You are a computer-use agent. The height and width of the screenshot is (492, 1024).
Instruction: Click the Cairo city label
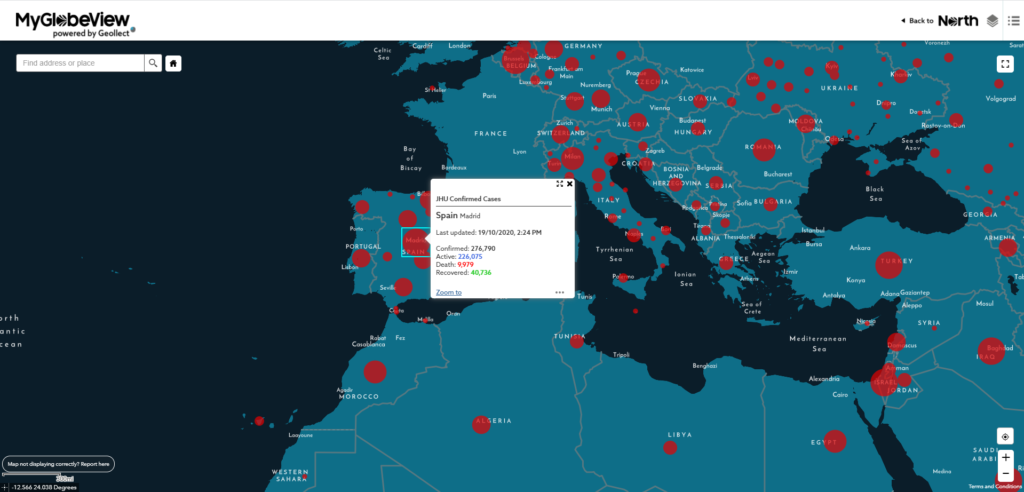pyautogui.click(x=840, y=395)
